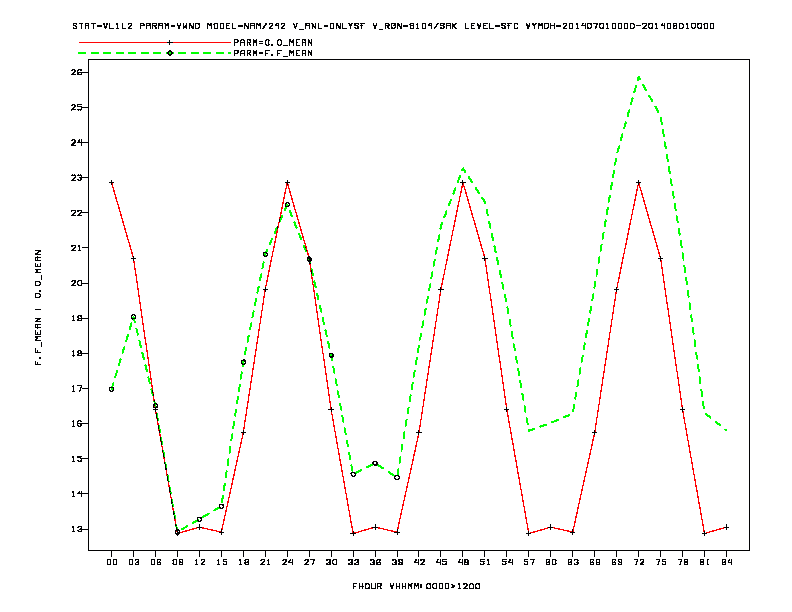The width and height of the screenshot is (792, 612).
Task: Click green circle data point at forecast hour 36
Action: (x=375, y=463)
